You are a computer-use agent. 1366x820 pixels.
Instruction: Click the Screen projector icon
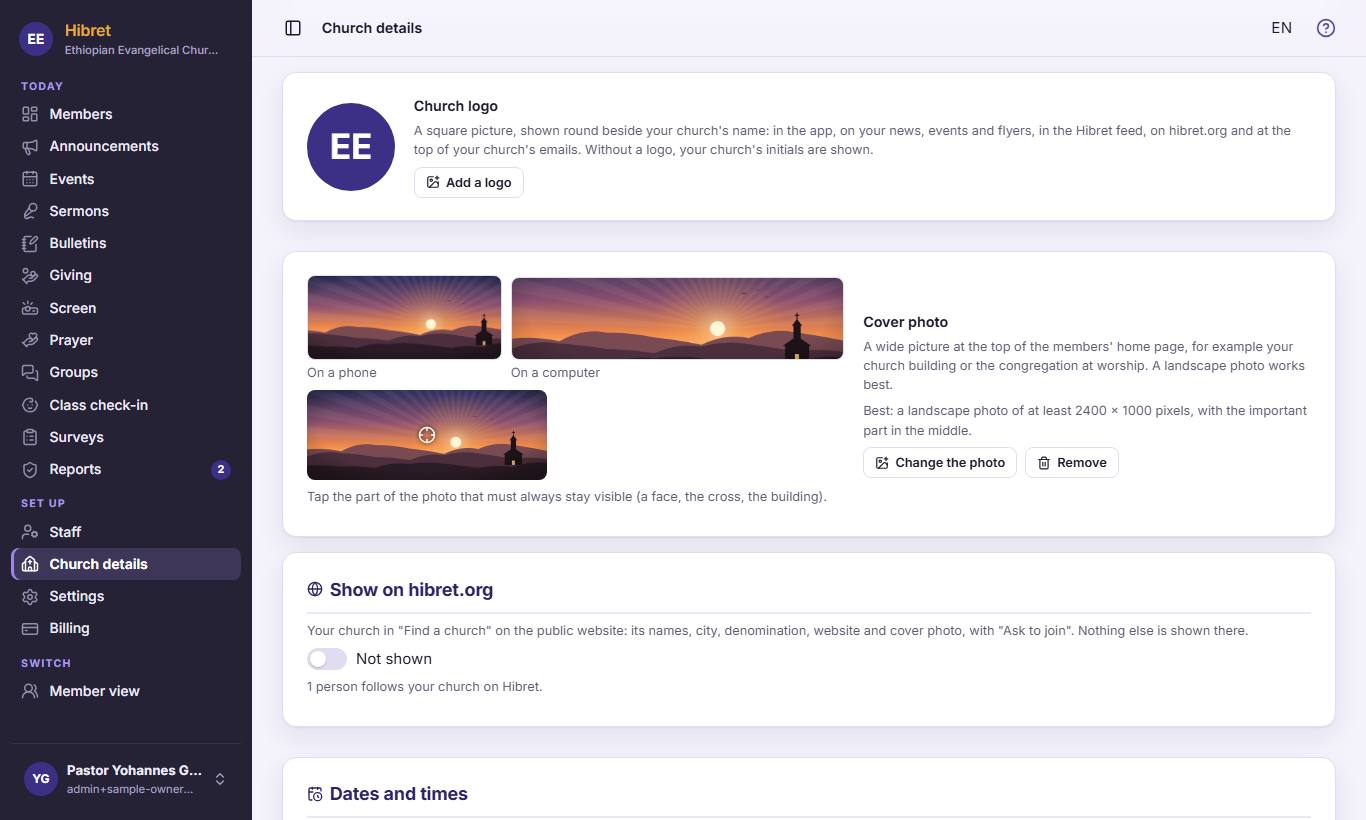30,308
